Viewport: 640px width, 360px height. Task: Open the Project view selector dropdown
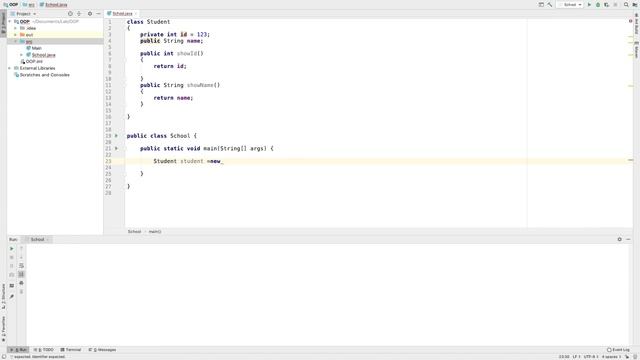tap(24, 13)
